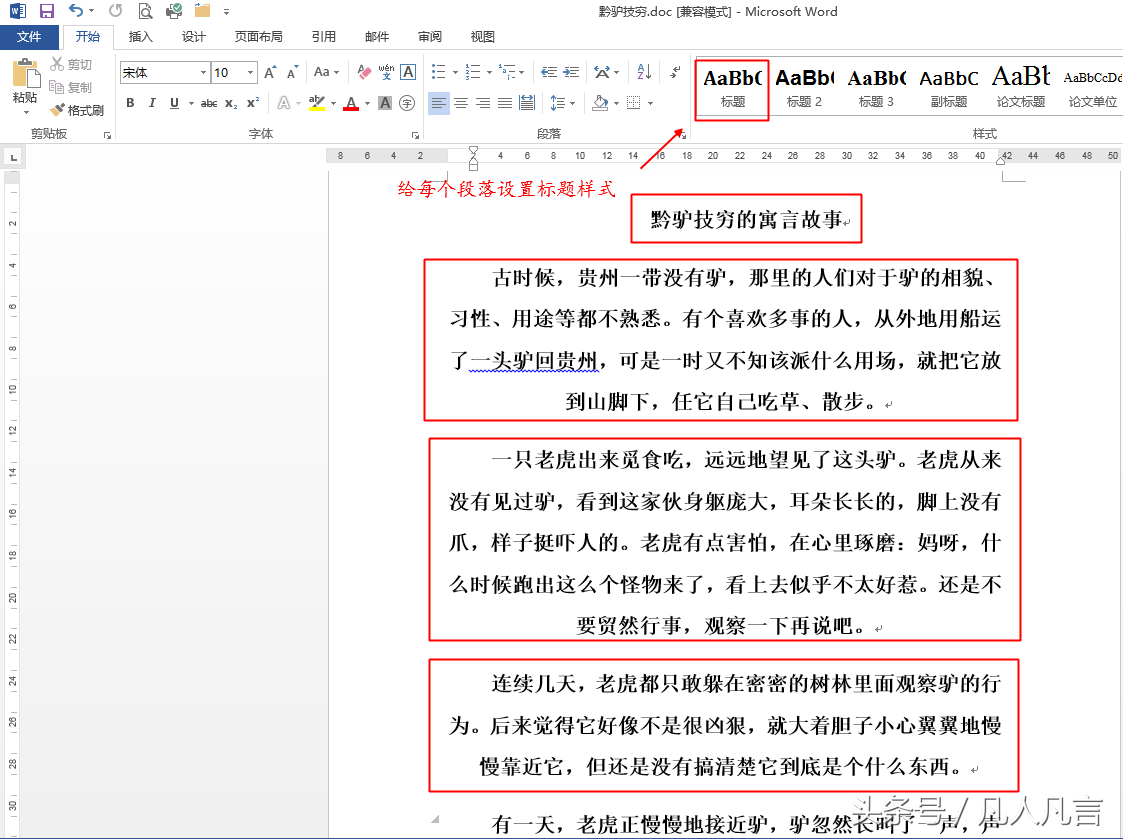The width and height of the screenshot is (1123, 839).
Task: Switch to 页面布局 Page Layout tab
Action: pos(259,37)
